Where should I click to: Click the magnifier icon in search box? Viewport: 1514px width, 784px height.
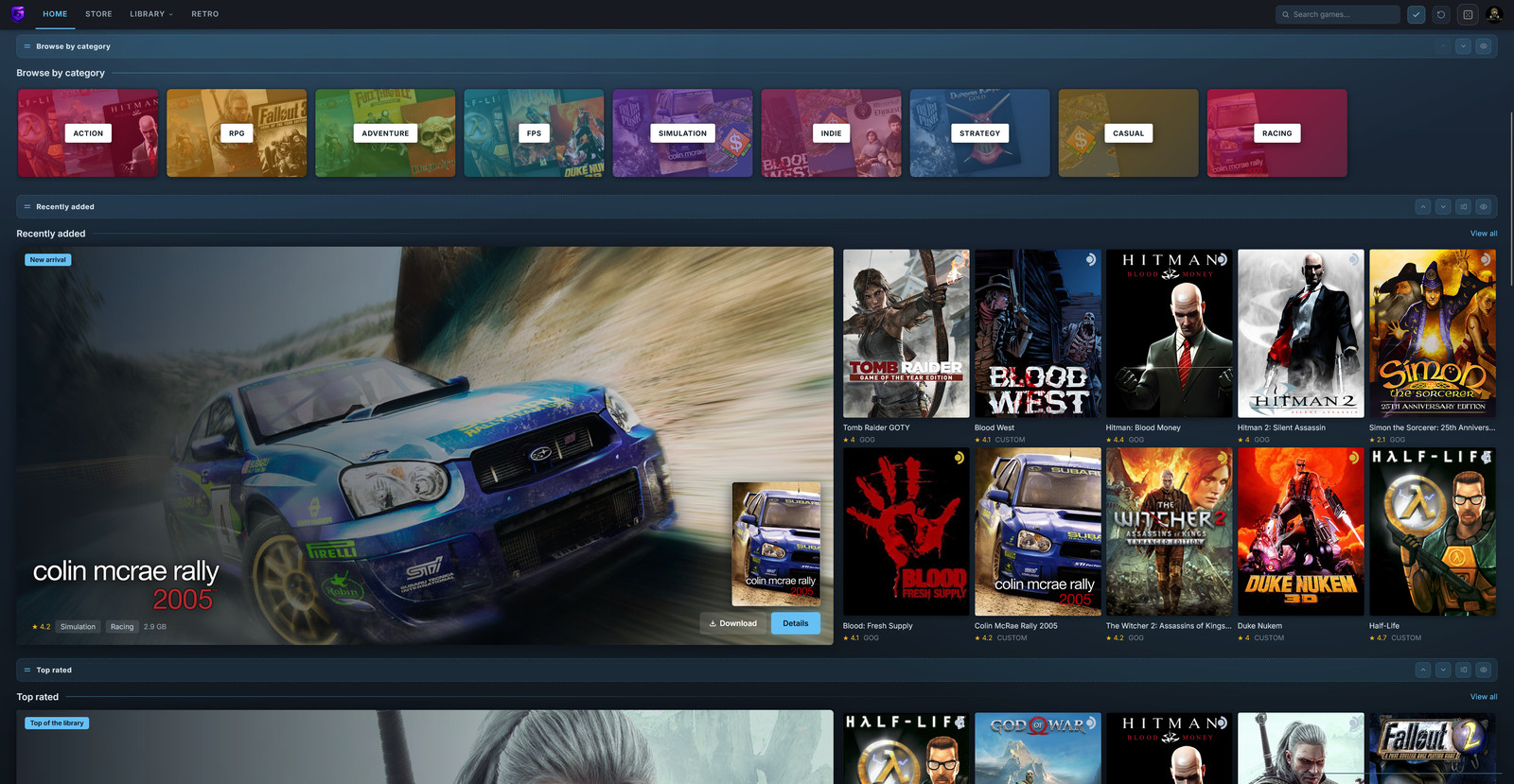pyautogui.click(x=1285, y=14)
